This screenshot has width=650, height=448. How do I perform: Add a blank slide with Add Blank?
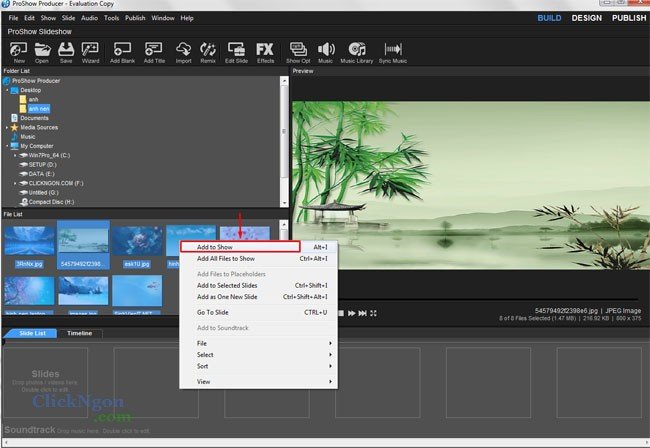[x=122, y=53]
